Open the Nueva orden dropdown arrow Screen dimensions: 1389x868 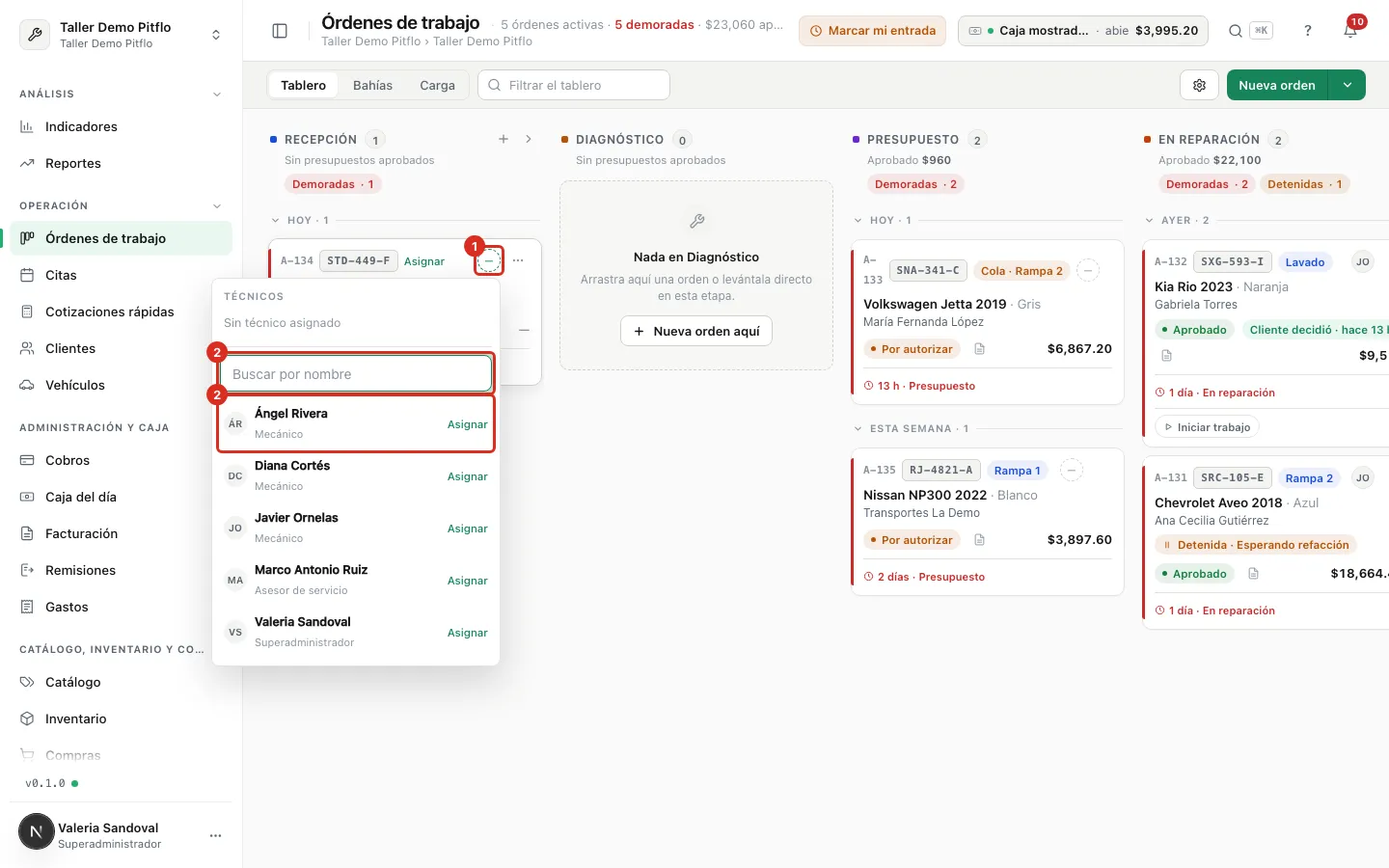1348,85
